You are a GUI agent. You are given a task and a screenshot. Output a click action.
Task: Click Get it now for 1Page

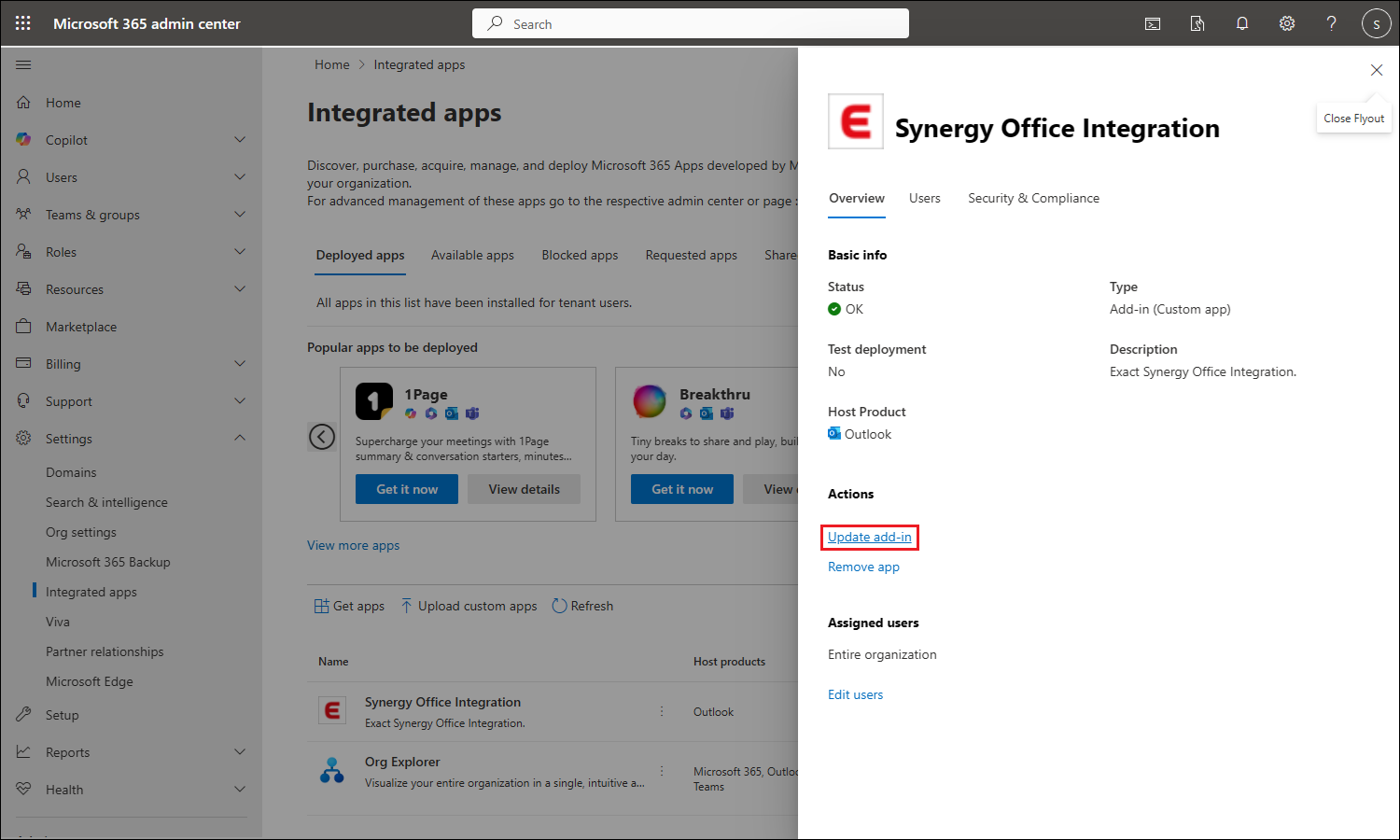407,489
